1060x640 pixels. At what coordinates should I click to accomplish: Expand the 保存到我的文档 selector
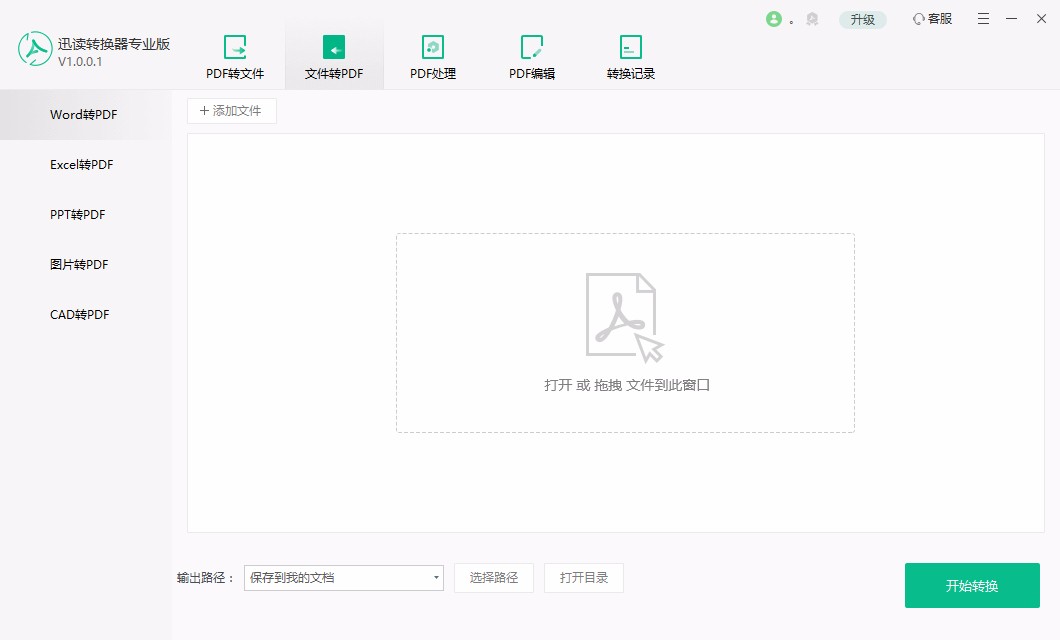pyautogui.click(x=343, y=577)
